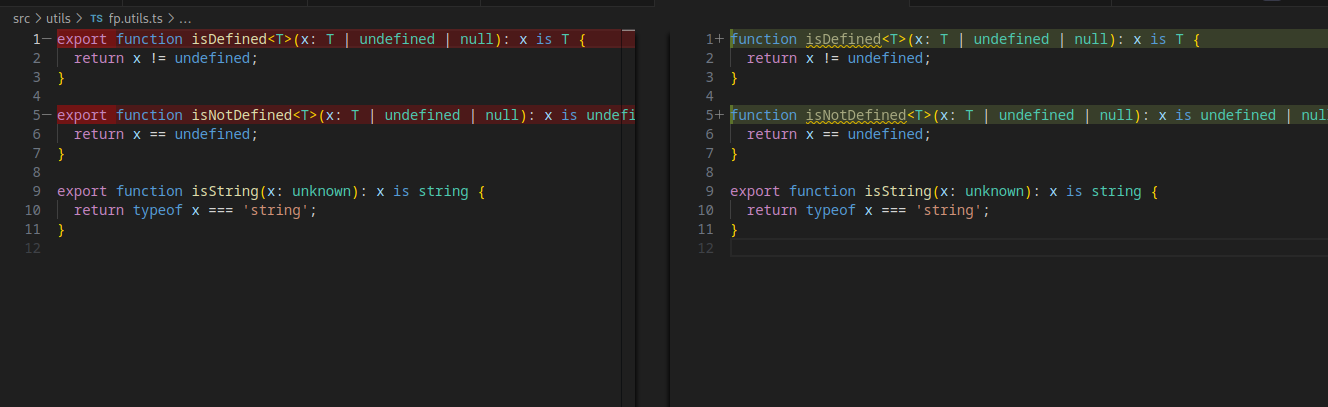
Task: Click the removed export keyword on left line 5
Action: point(82,115)
